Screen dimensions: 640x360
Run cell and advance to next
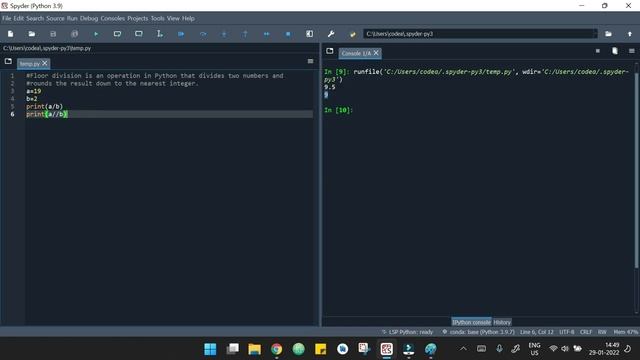[x=139, y=34]
